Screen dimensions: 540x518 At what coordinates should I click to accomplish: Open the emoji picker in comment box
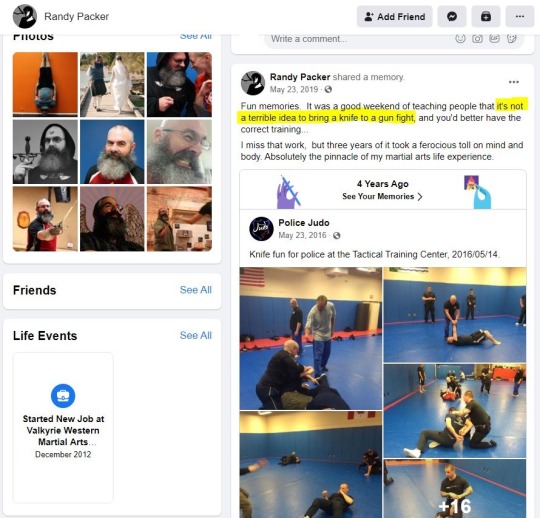pyautogui.click(x=460, y=38)
